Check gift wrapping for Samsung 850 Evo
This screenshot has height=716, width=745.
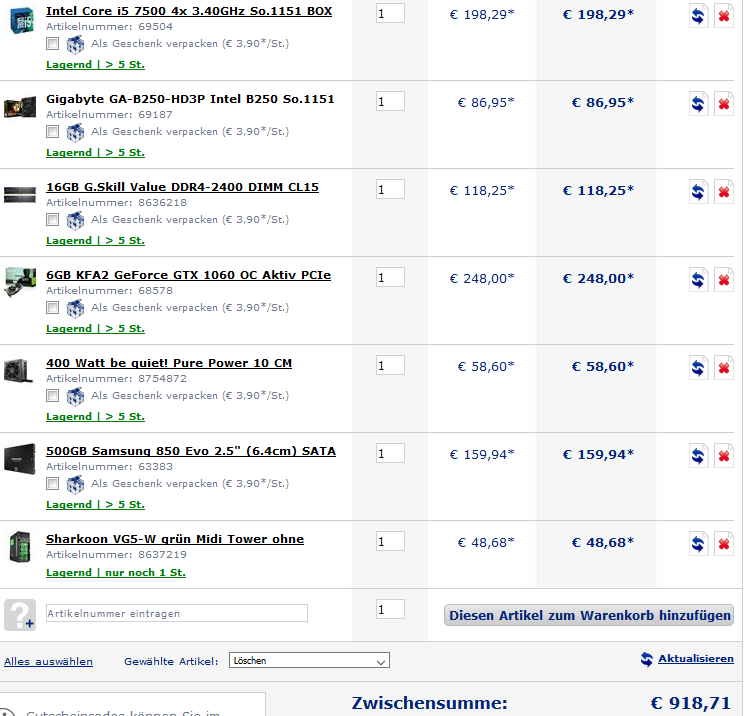[53, 483]
